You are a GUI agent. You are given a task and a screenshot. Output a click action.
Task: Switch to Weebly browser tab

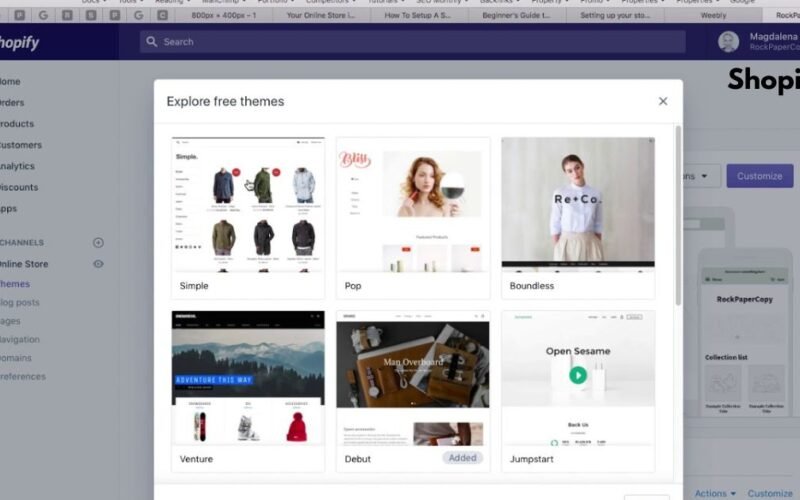coord(713,15)
